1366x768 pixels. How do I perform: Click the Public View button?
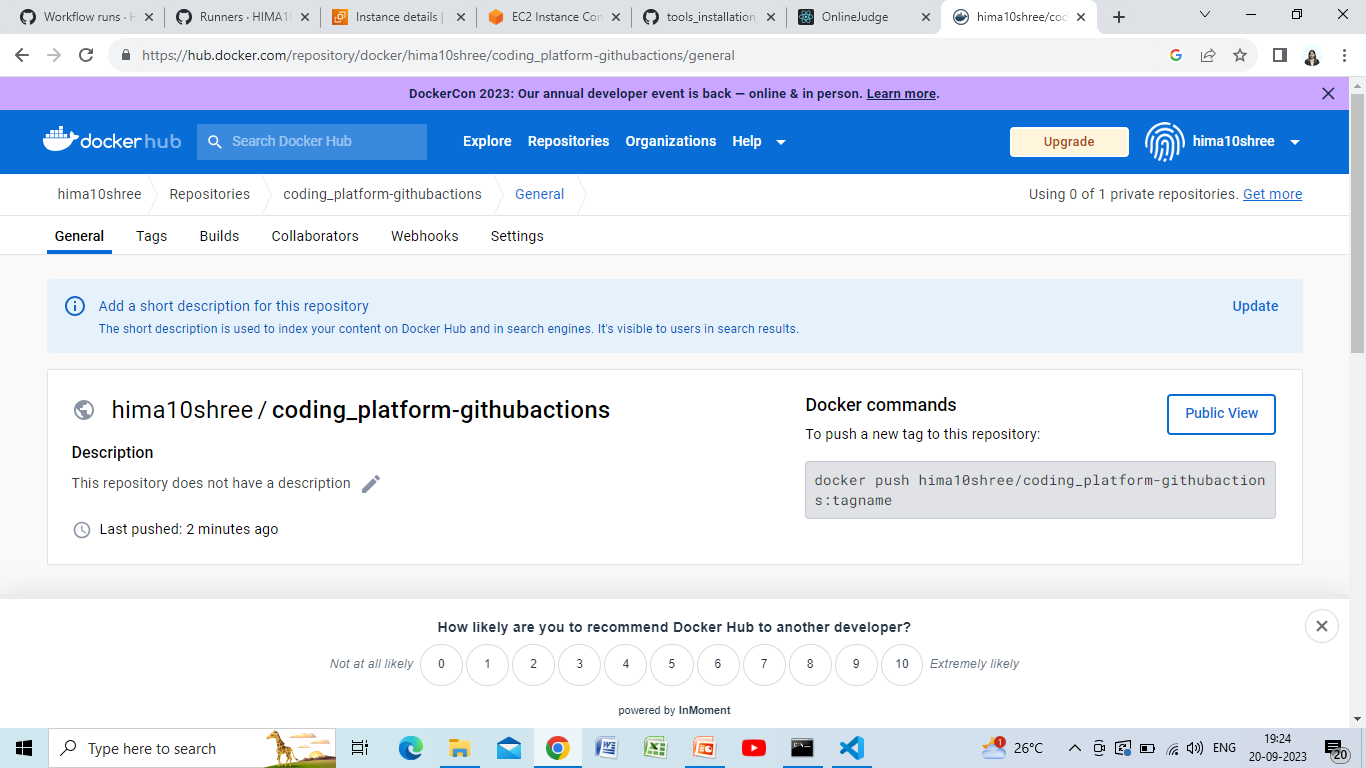[1221, 414]
